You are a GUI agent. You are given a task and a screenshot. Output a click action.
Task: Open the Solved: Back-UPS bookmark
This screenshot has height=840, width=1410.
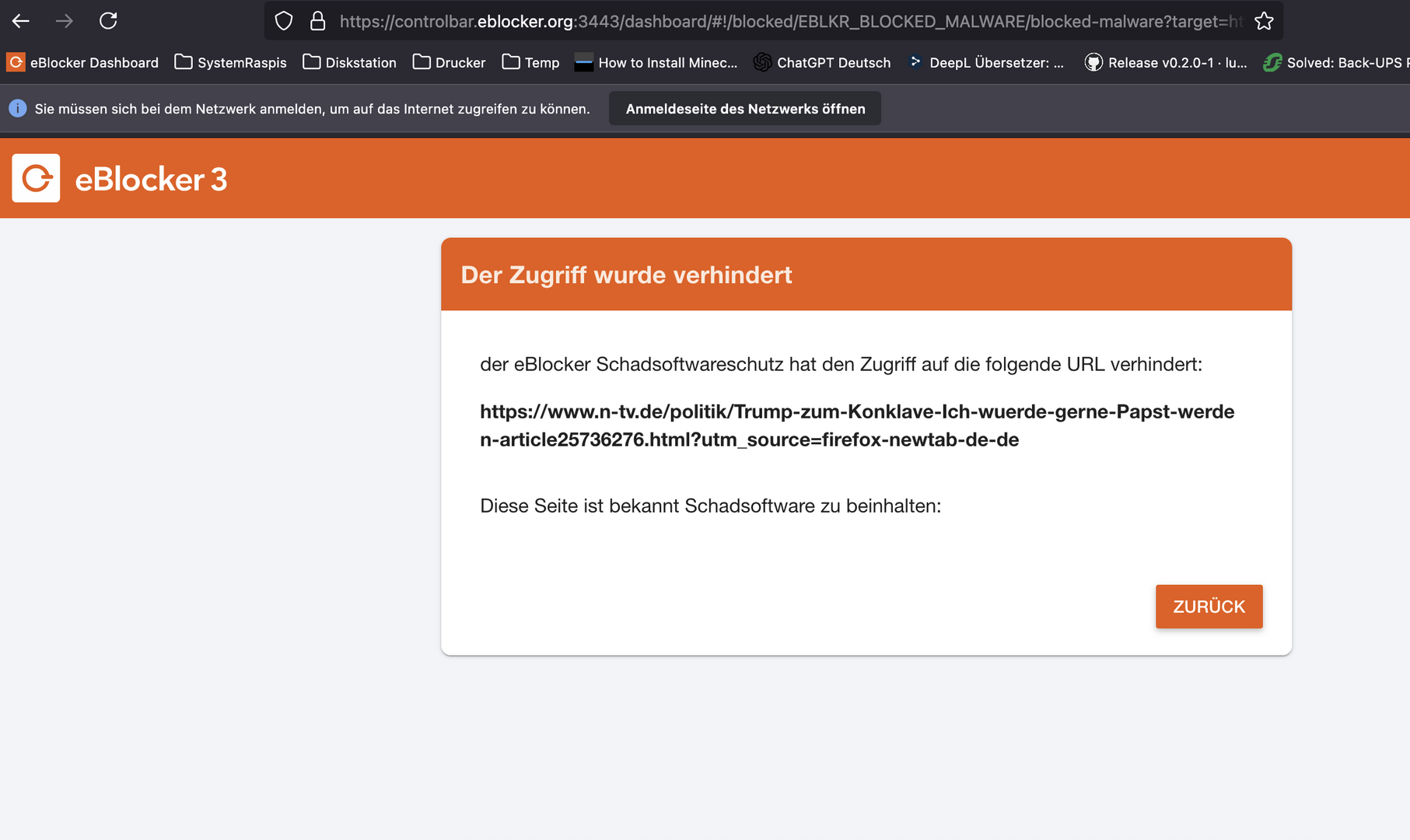click(x=1336, y=62)
